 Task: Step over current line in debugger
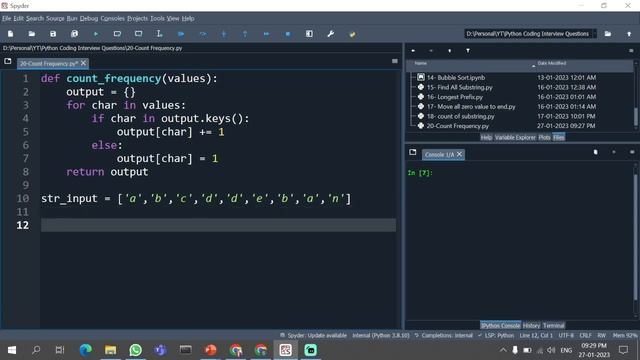[202, 34]
